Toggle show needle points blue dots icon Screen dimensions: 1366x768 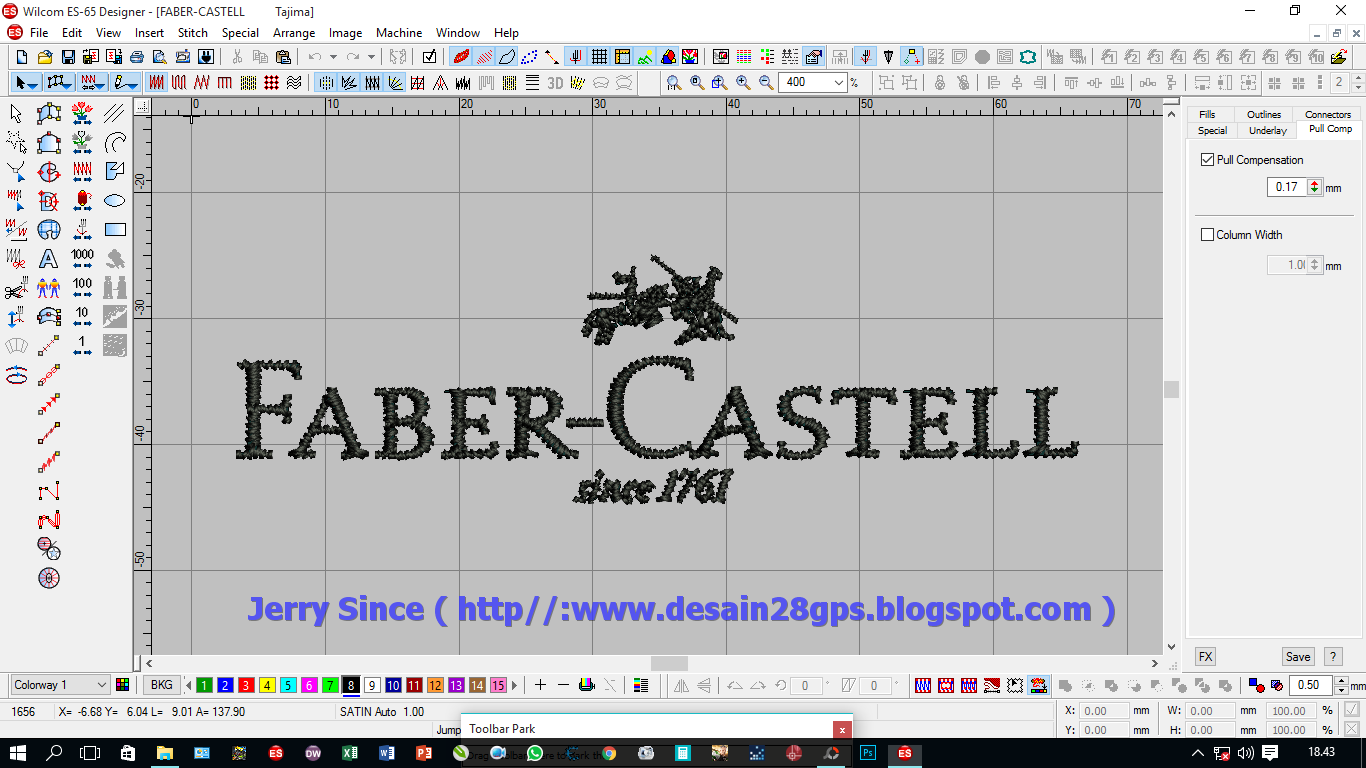530,57
